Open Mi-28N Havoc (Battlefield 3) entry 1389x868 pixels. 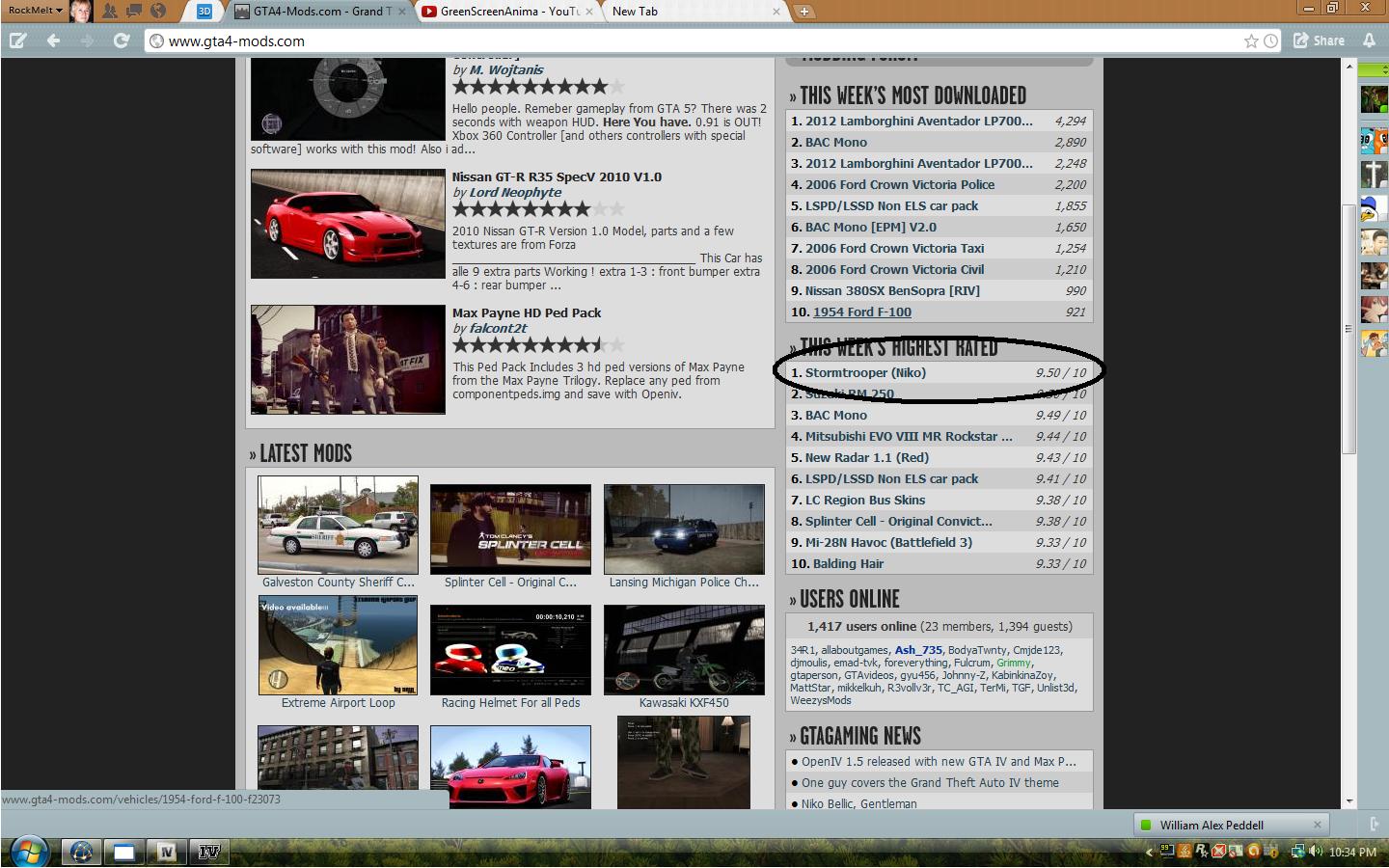(888, 542)
